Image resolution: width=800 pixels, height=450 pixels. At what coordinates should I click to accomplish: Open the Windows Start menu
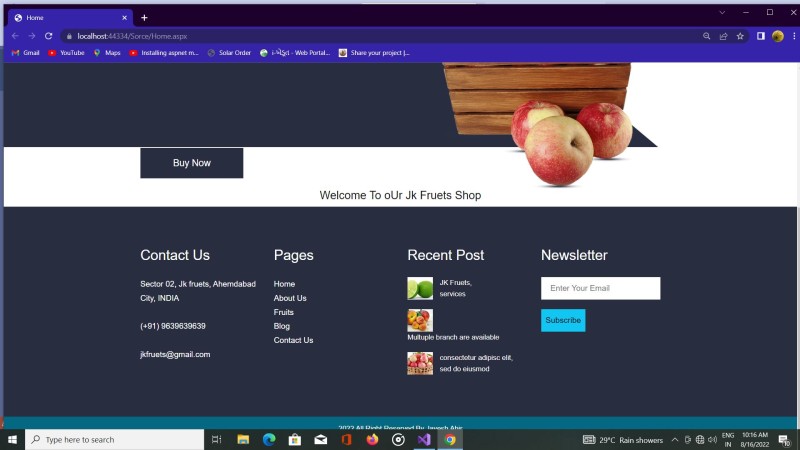[x=12, y=439]
